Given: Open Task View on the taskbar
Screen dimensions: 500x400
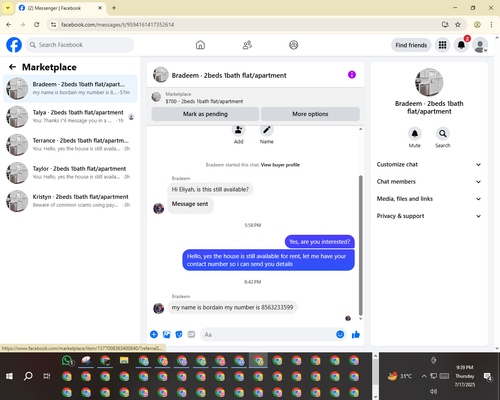Looking at the screenshot, I should [47, 376].
